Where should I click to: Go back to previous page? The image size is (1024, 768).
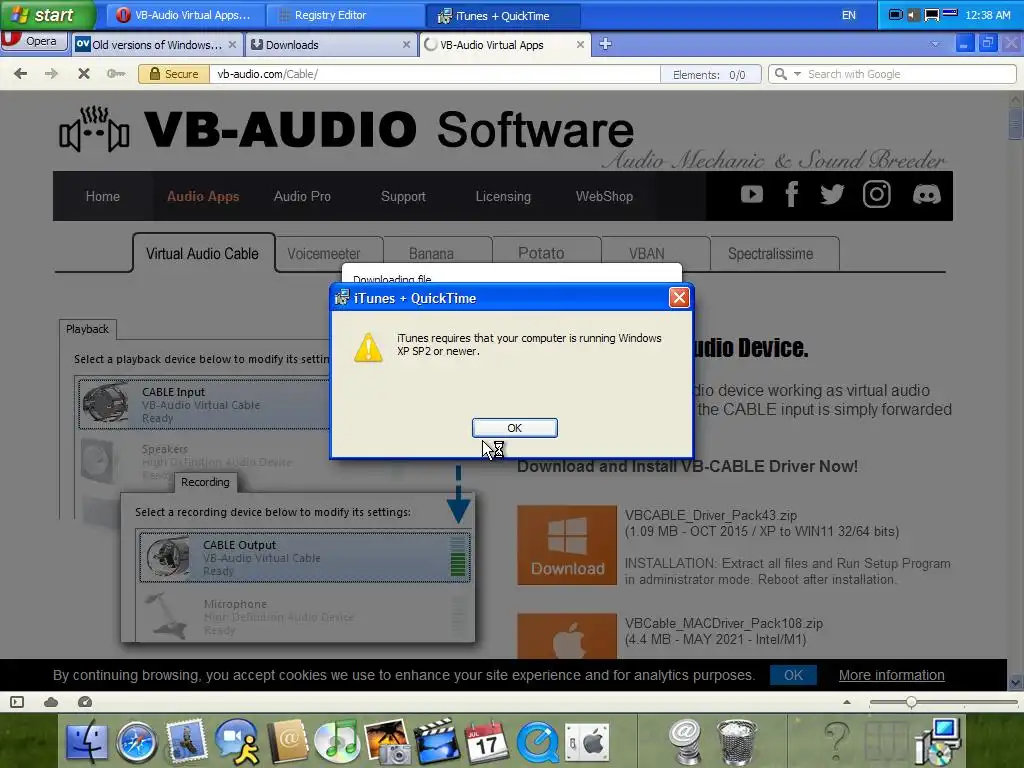[x=20, y=74]
